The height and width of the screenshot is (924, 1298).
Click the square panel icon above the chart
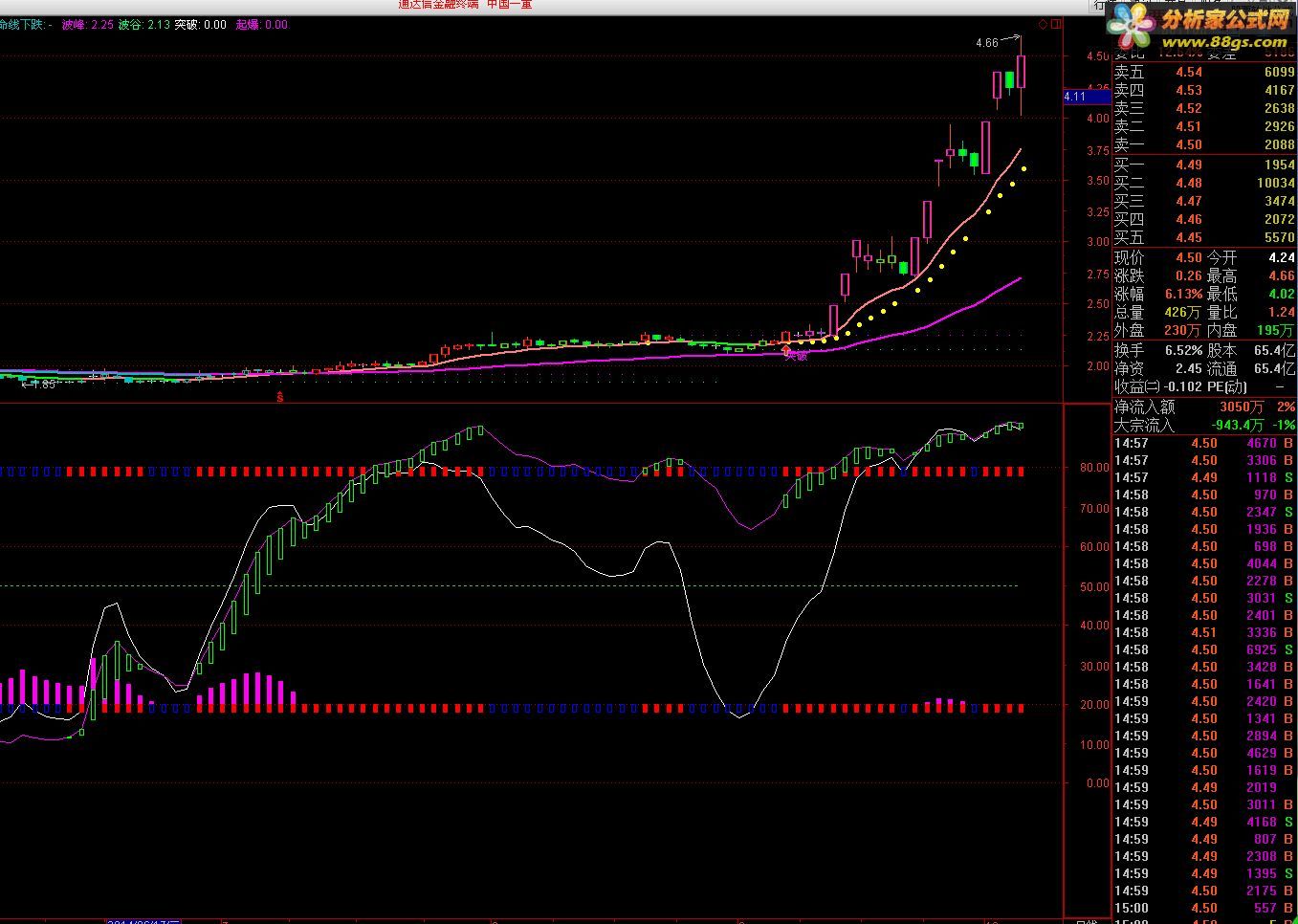pos(1056,24)
